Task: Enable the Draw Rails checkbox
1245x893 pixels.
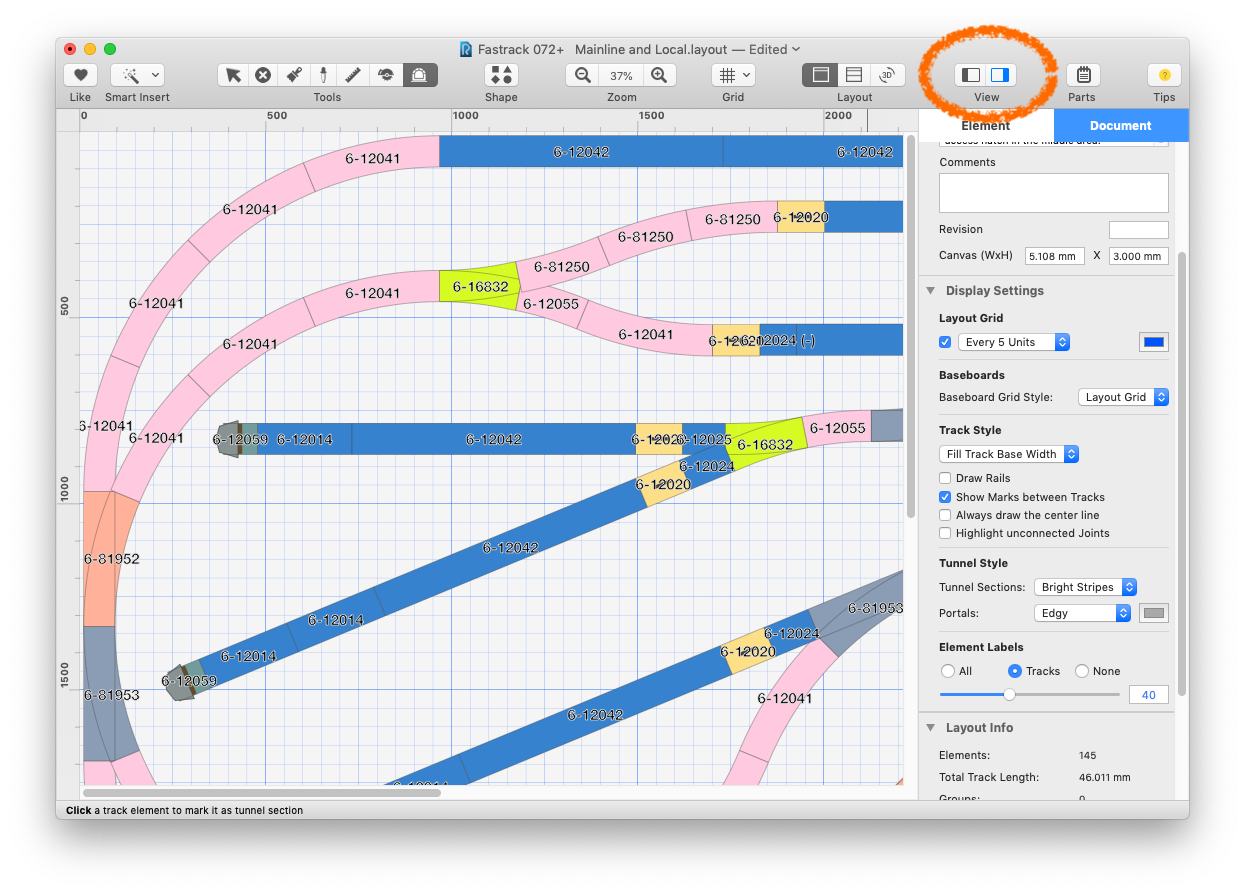Action: point(945,478)
